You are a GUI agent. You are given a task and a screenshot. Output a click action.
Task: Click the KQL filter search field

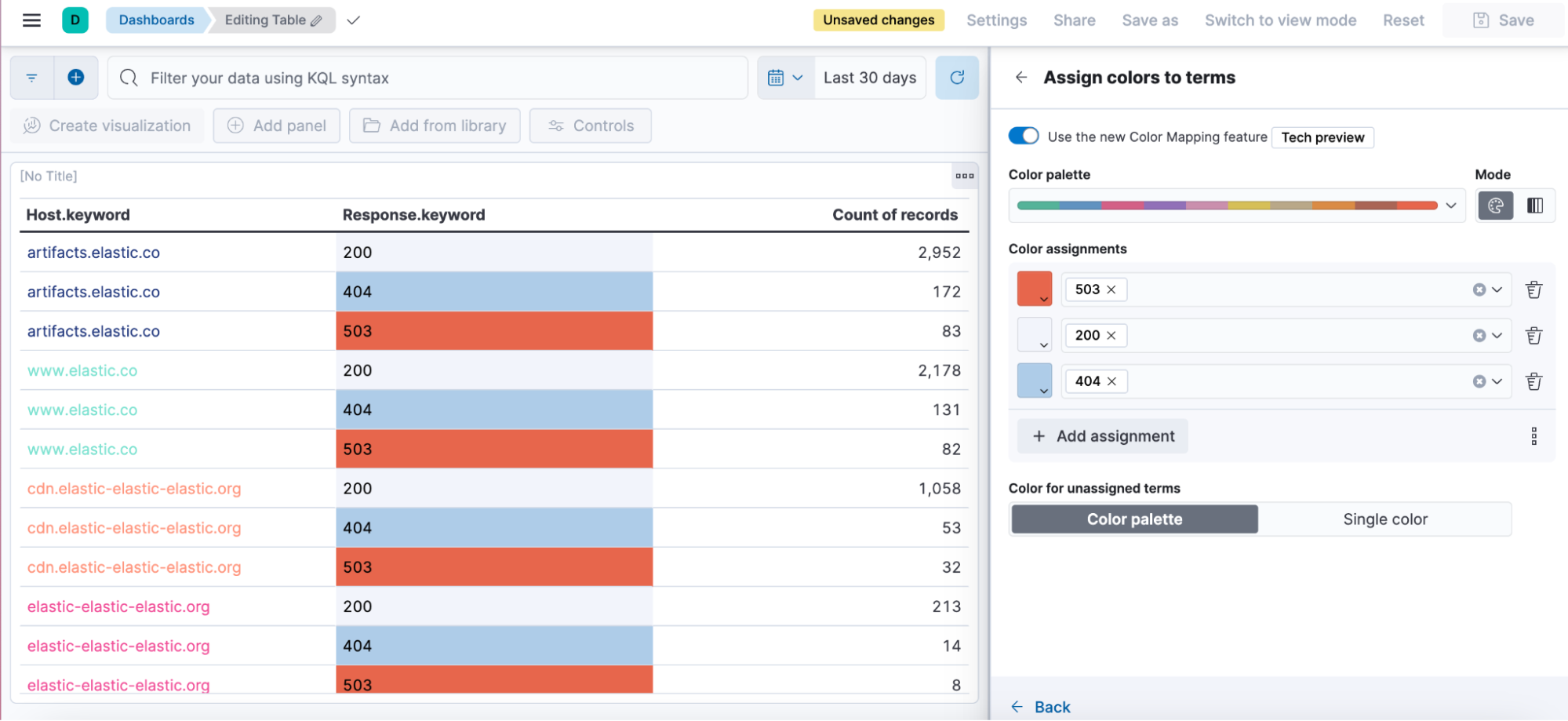[427, 78]
